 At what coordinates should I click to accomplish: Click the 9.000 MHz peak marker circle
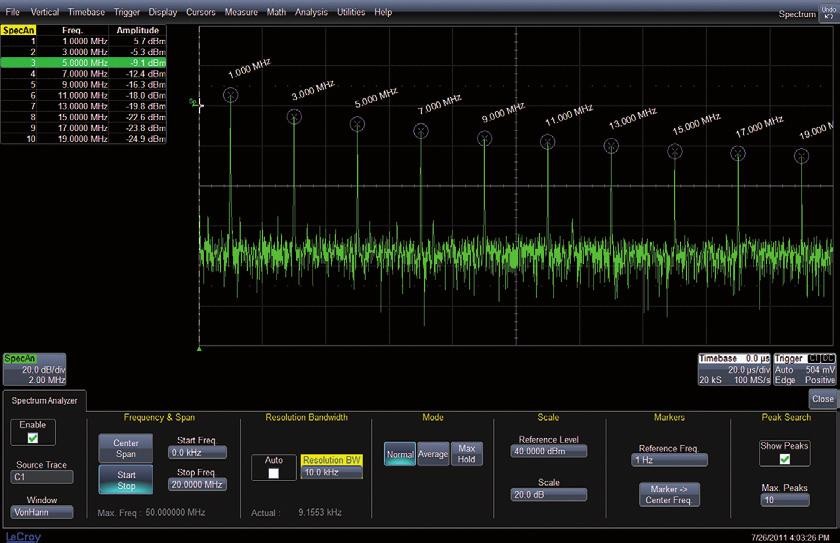[x=484, y=139]
